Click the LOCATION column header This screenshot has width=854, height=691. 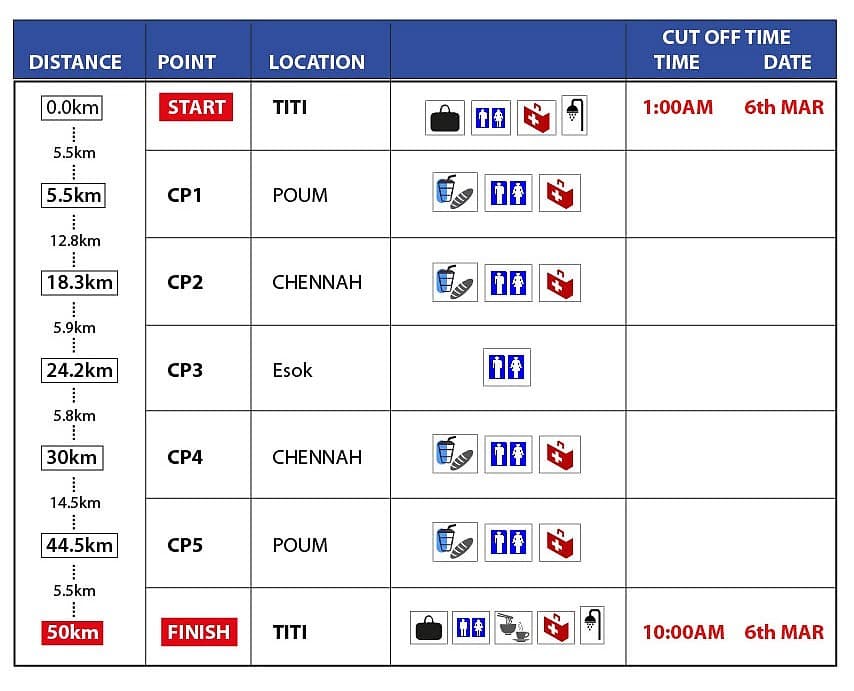tap(316, 62)
